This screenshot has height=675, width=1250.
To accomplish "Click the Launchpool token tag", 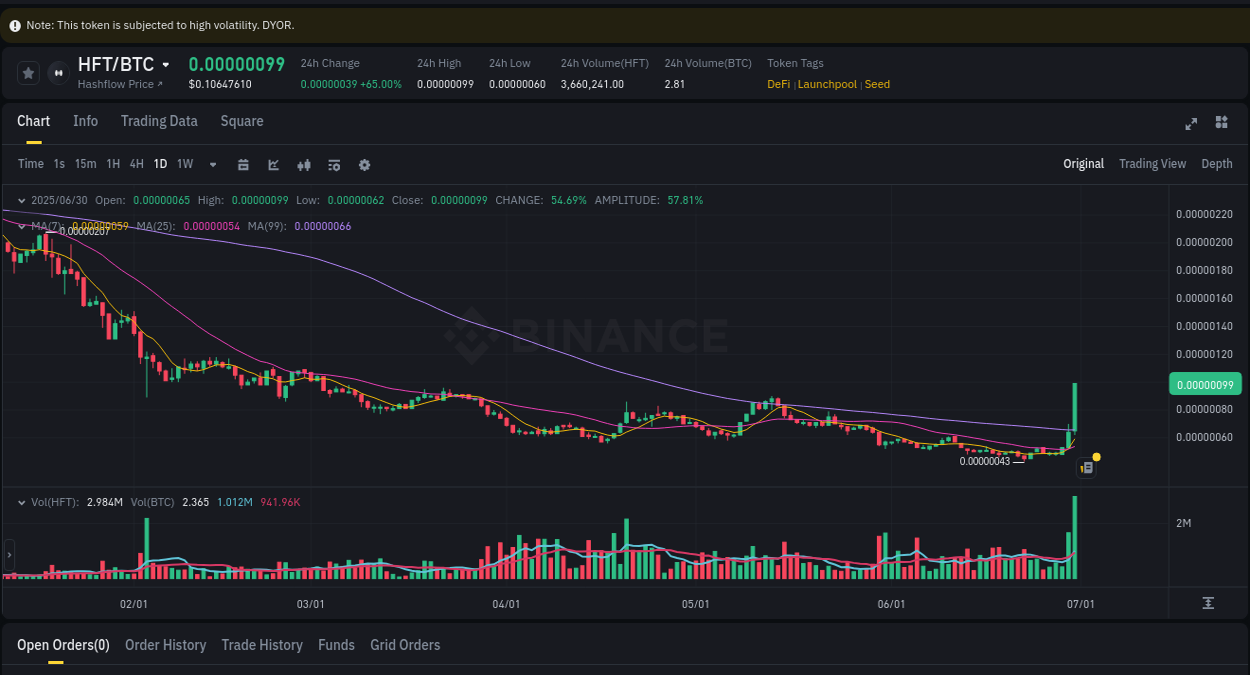I will click(x=827, y=84).
